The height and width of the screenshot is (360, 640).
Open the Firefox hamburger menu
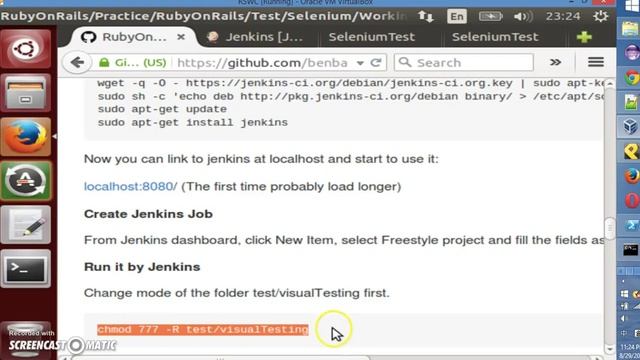coord(596,62)
